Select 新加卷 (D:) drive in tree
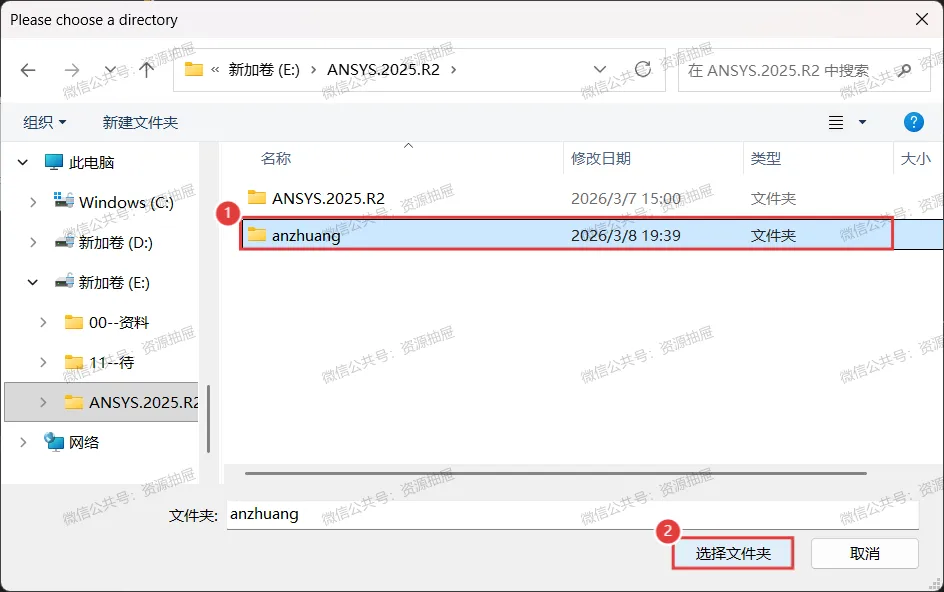Viewport: 944px width, 592px height. coord(116,242)
